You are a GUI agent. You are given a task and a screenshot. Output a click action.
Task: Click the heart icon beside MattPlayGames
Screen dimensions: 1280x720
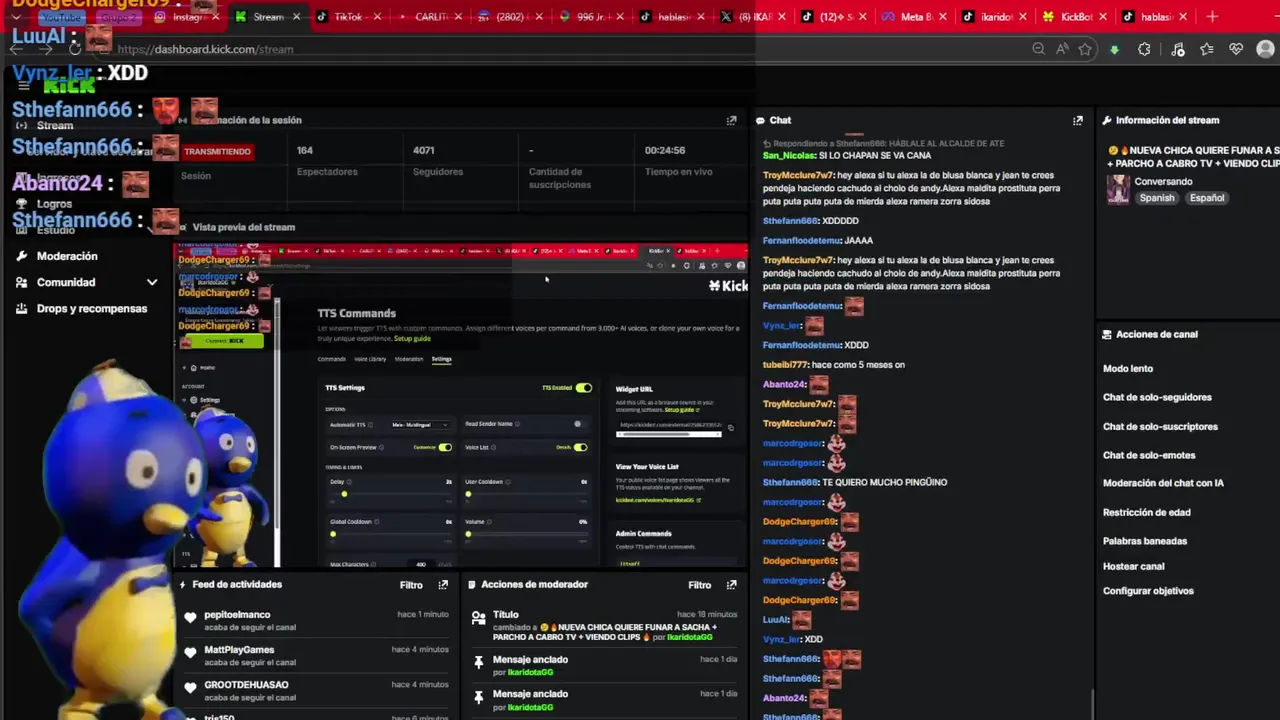(x=190, y=653)
